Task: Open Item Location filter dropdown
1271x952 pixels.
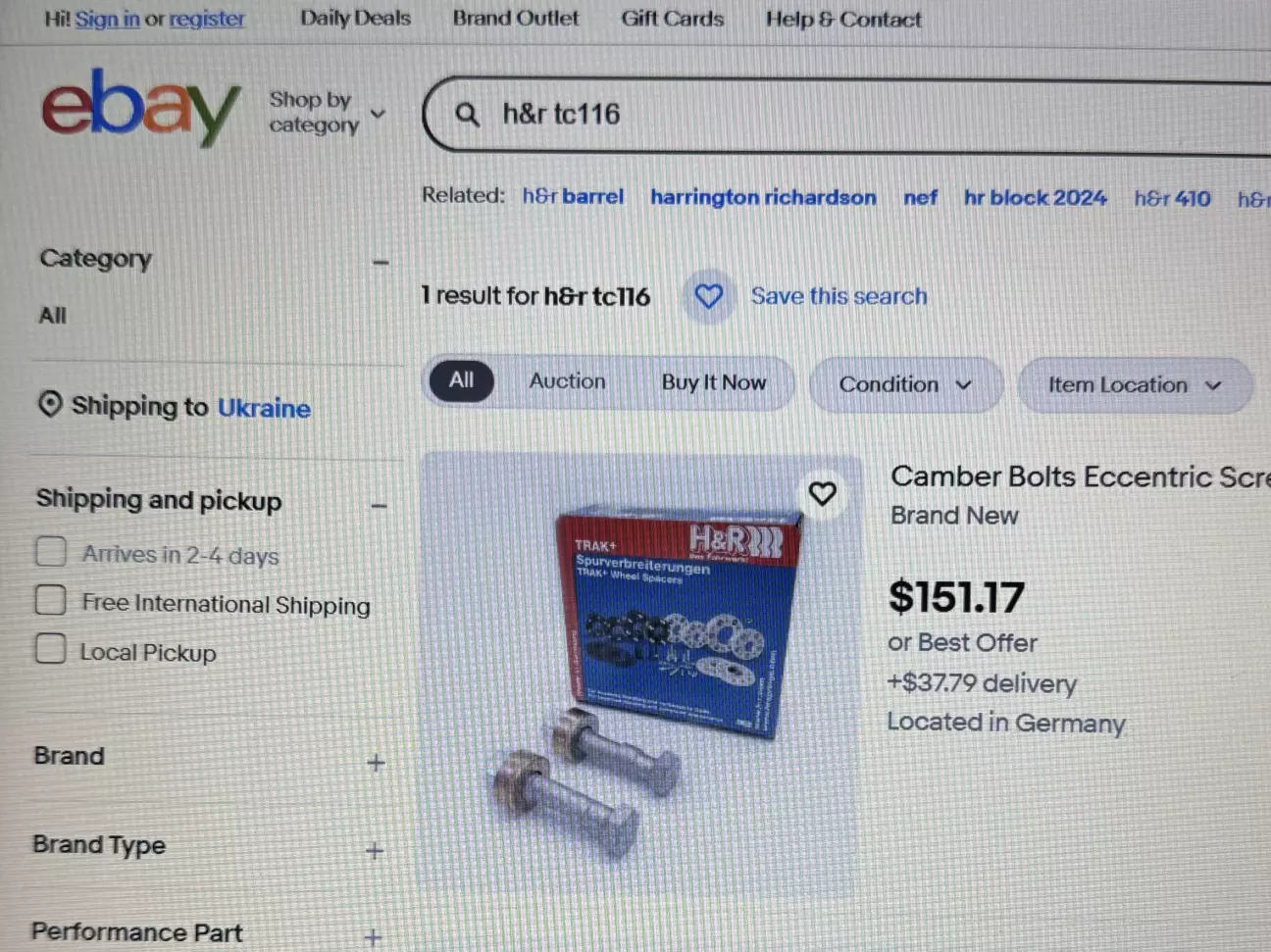Action: click(x=1135, y=385)
